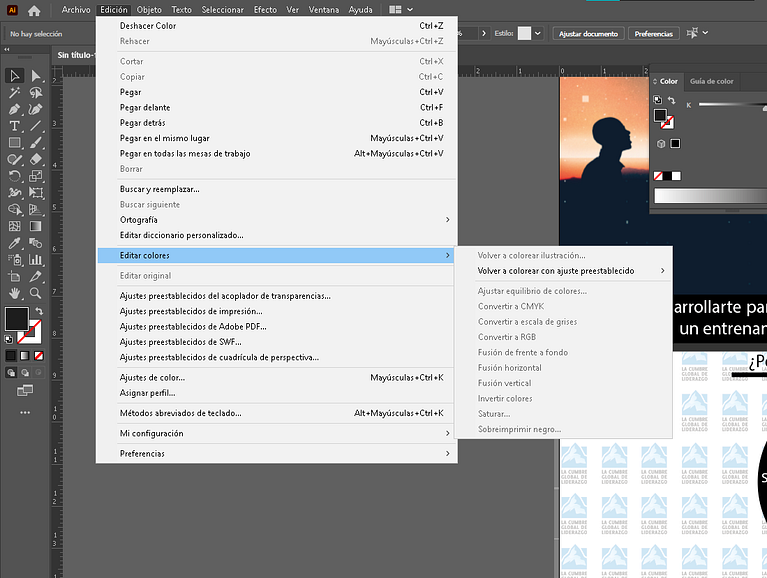Click the Ajustar documento button
This screenshot has width=767, height=578.
tap(587, 33)
